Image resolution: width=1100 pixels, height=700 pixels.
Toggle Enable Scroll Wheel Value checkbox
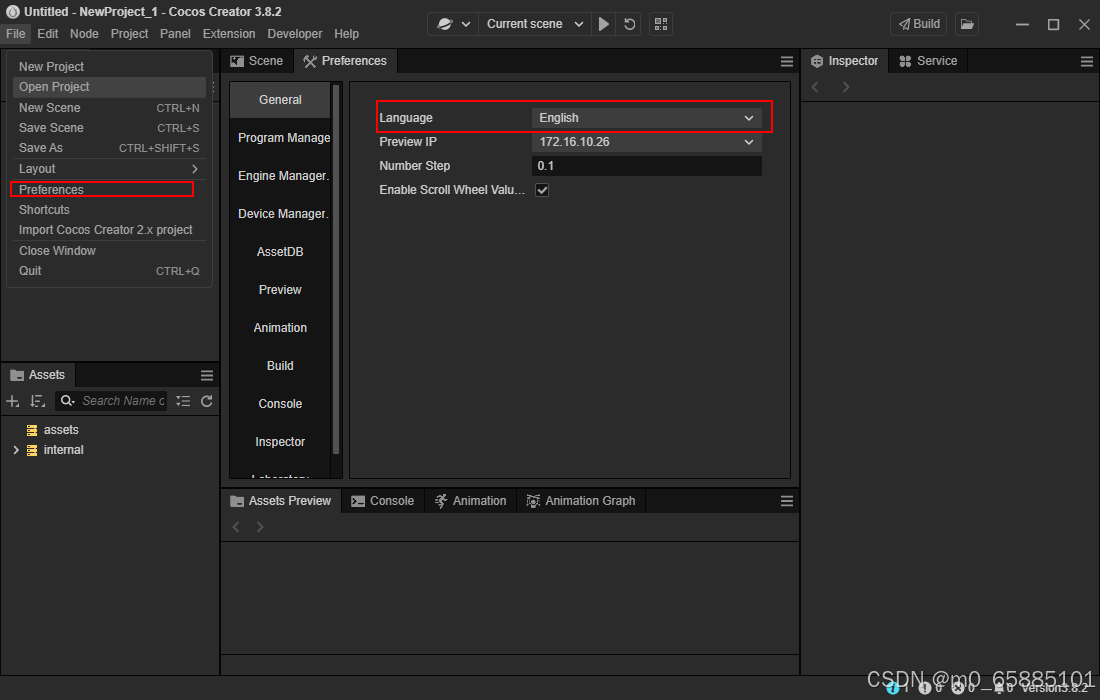[542, 189]
